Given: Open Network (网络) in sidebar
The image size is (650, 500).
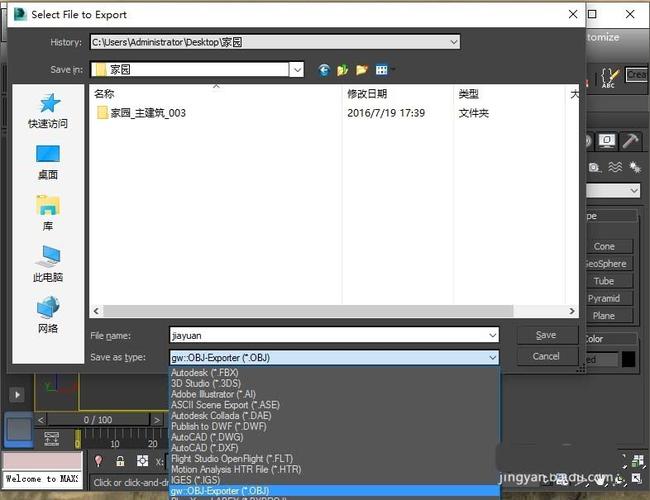Looking at the screenshot, I should coord(48,315).
